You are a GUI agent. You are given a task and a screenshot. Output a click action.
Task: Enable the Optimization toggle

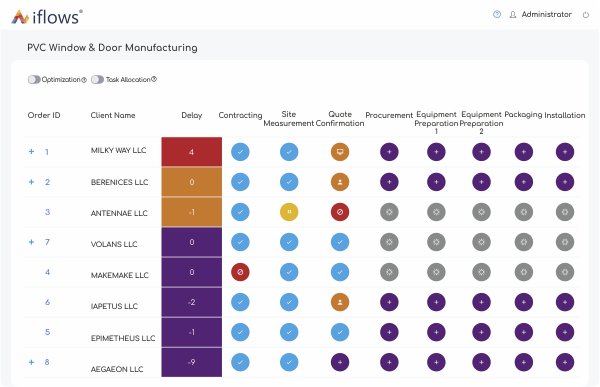point(34,79)
